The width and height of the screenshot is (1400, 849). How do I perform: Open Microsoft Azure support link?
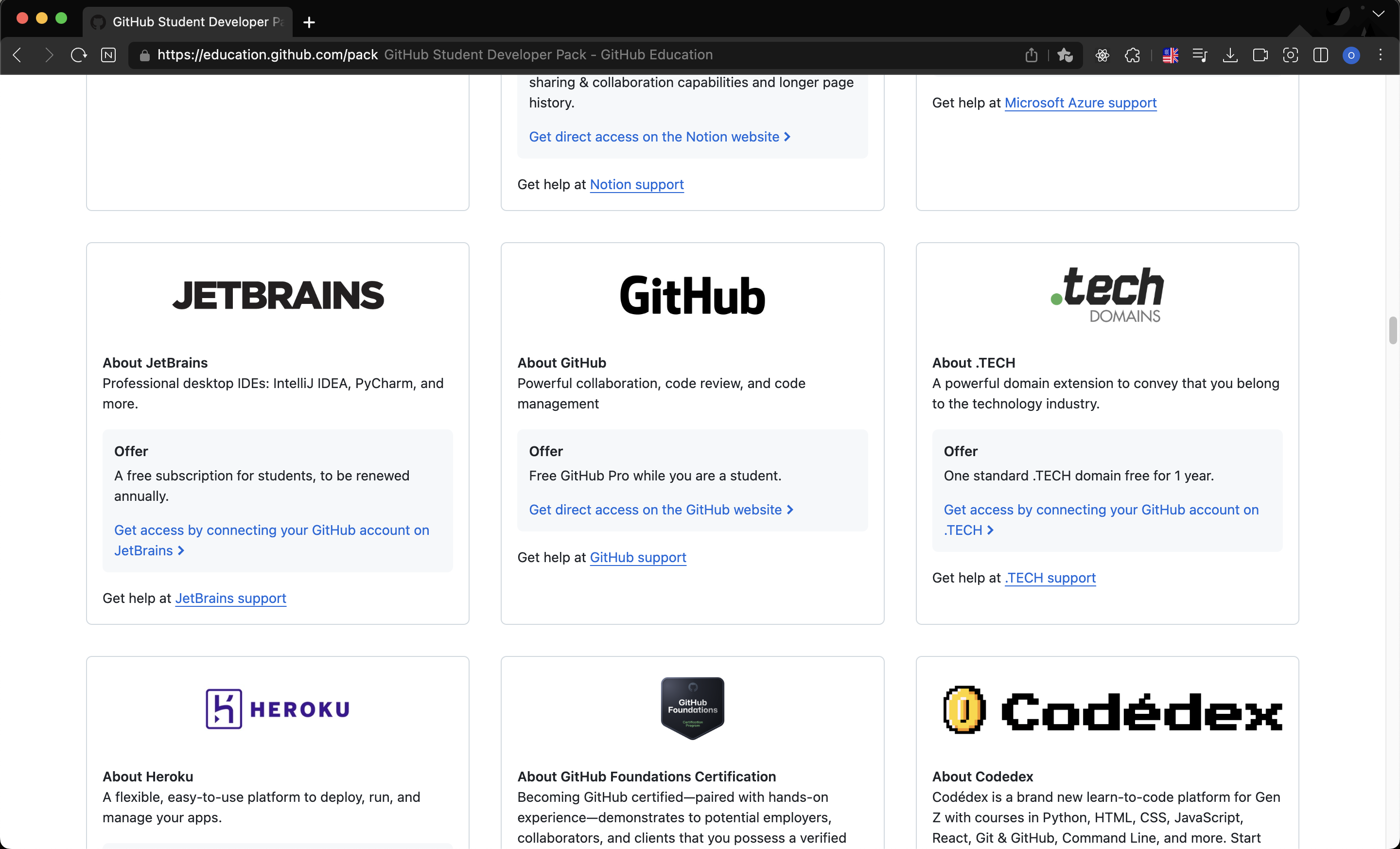pyautogui.click(x=1080, y=103)
